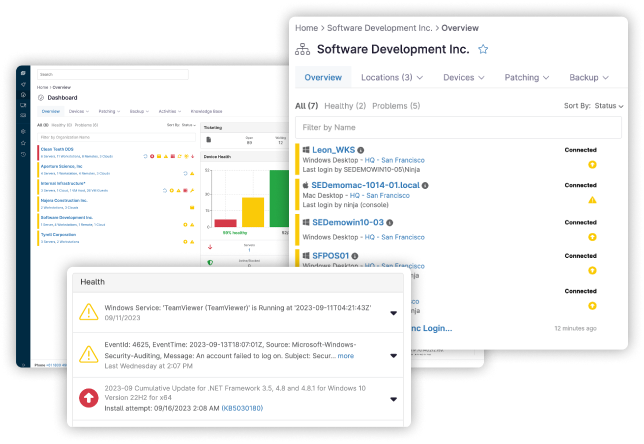Screen dimensions: 644x444
Task: Click the red upload arrow icon for .NET Cumulative Update
Action: coord(88,398)
